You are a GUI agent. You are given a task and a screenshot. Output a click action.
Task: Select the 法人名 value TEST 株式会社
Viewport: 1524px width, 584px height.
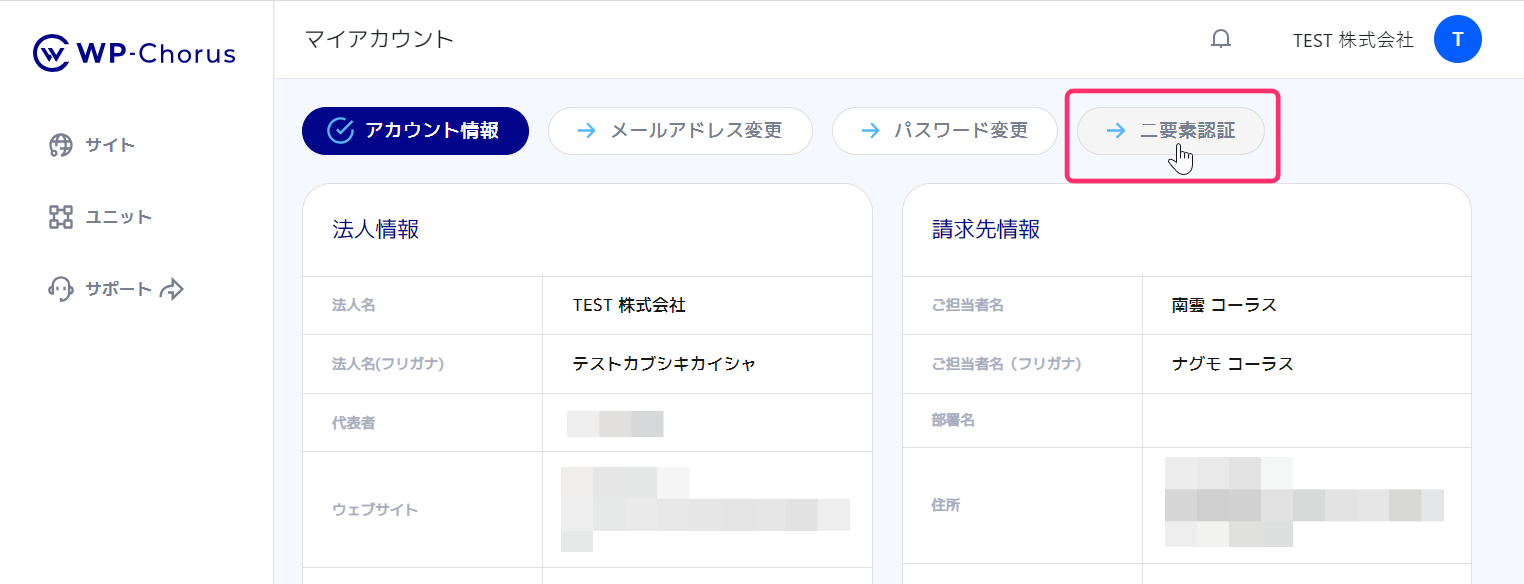point(629,305)
